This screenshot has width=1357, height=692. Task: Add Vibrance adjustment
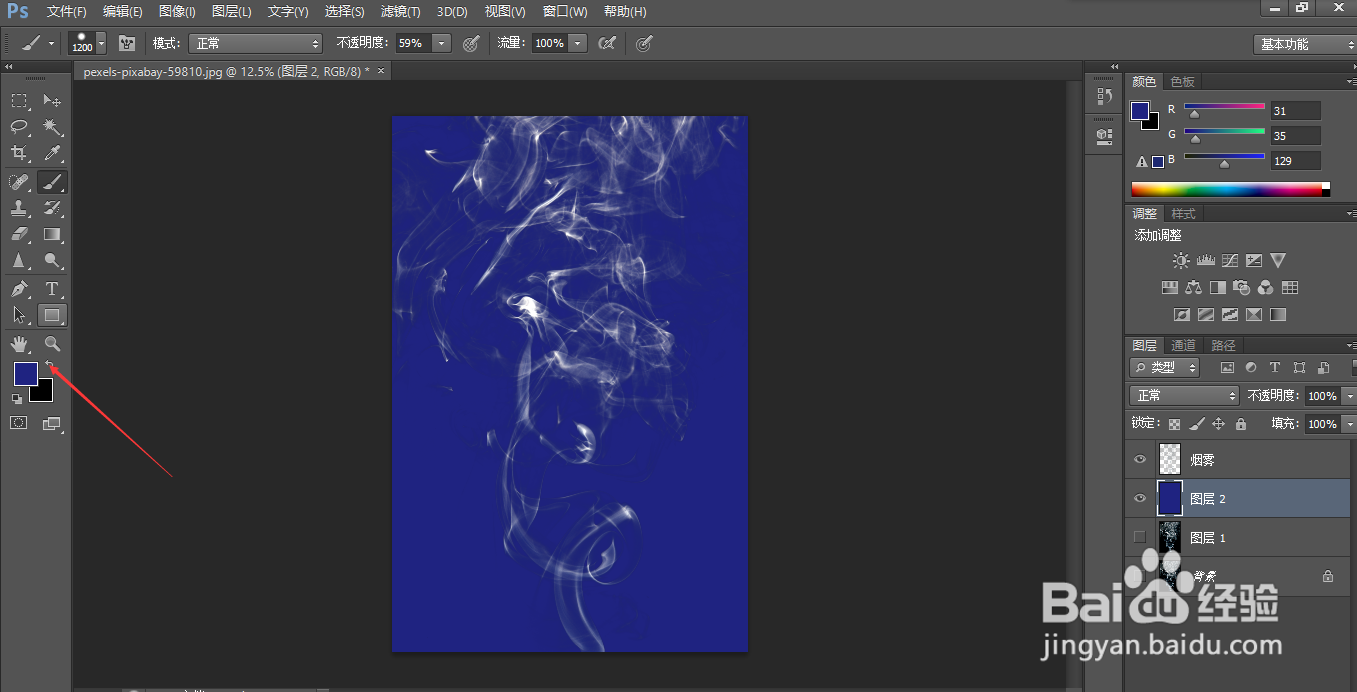coord(1278,261)
